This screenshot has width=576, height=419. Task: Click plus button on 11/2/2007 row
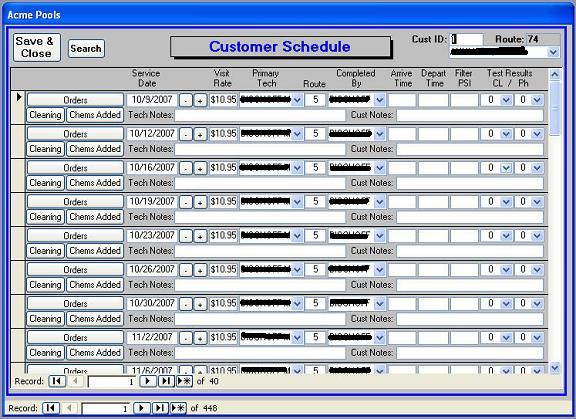[200, 338]
